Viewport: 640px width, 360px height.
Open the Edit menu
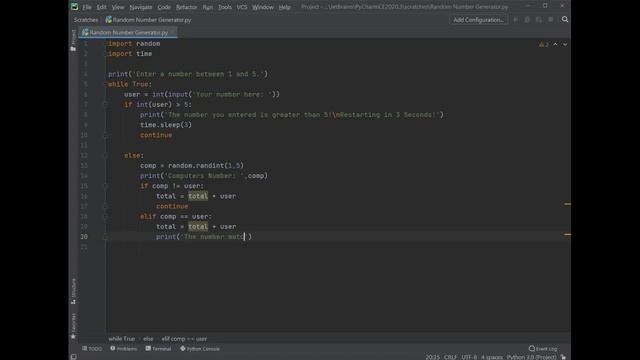coord(101,7)
